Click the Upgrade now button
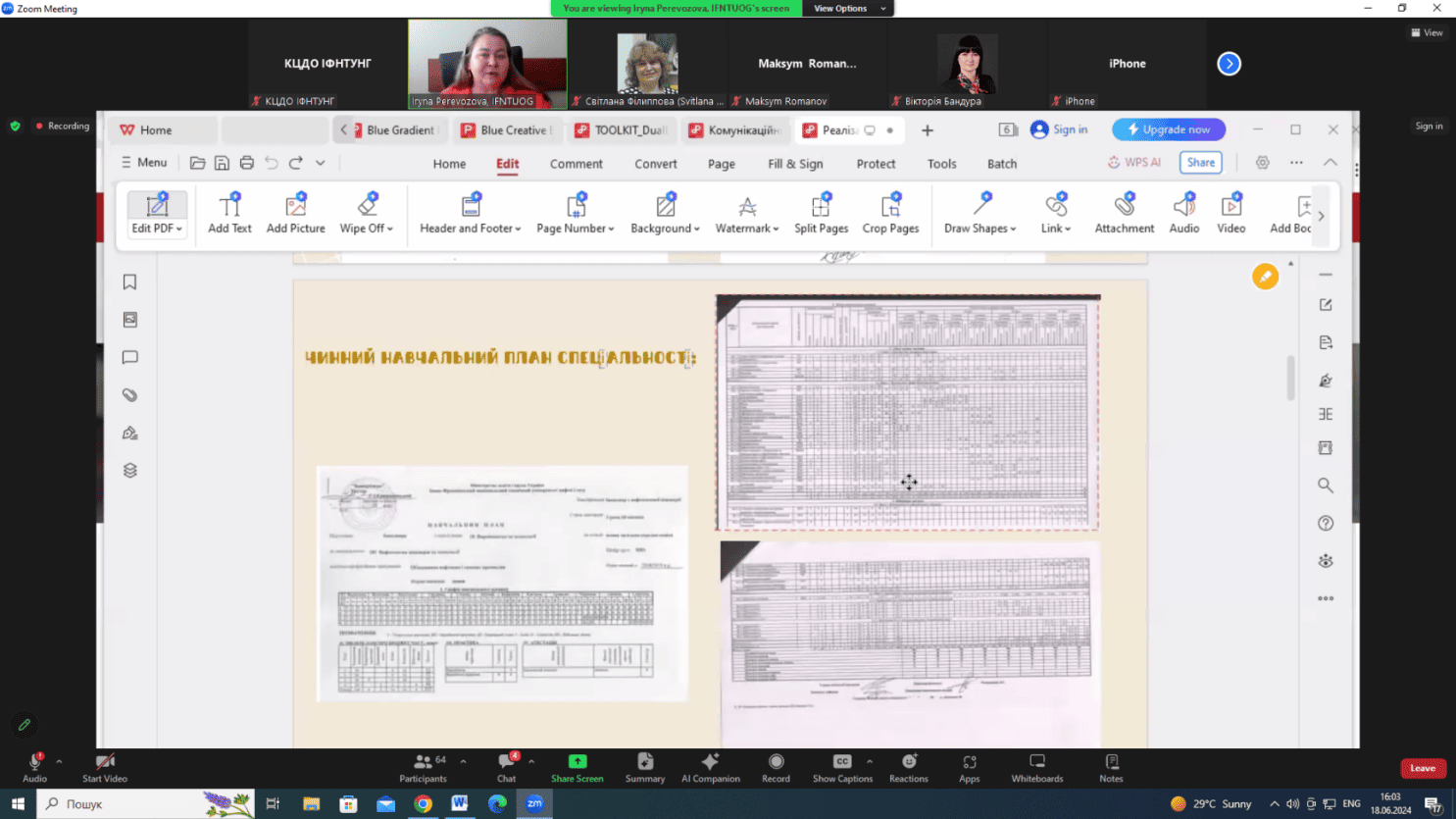The height and width of the screenshot is (819, 1456). point(1168,129)
